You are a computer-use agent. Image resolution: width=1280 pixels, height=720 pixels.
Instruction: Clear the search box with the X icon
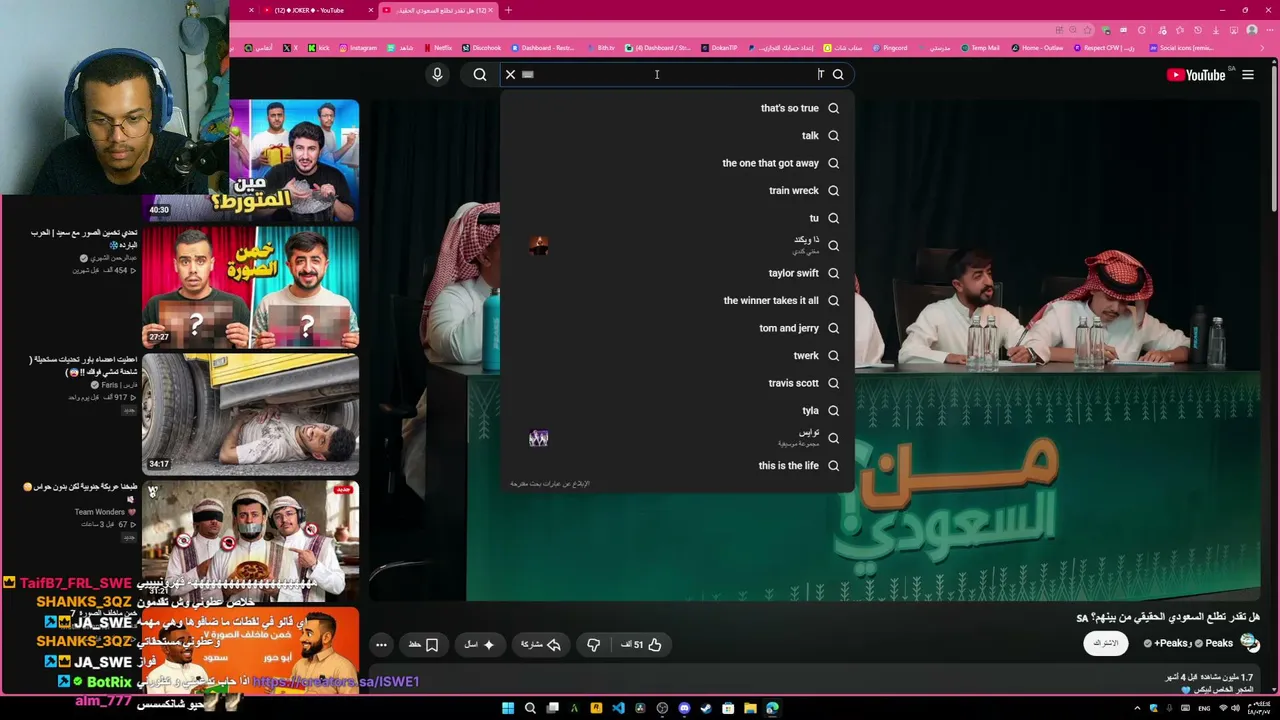pos(510,74)
